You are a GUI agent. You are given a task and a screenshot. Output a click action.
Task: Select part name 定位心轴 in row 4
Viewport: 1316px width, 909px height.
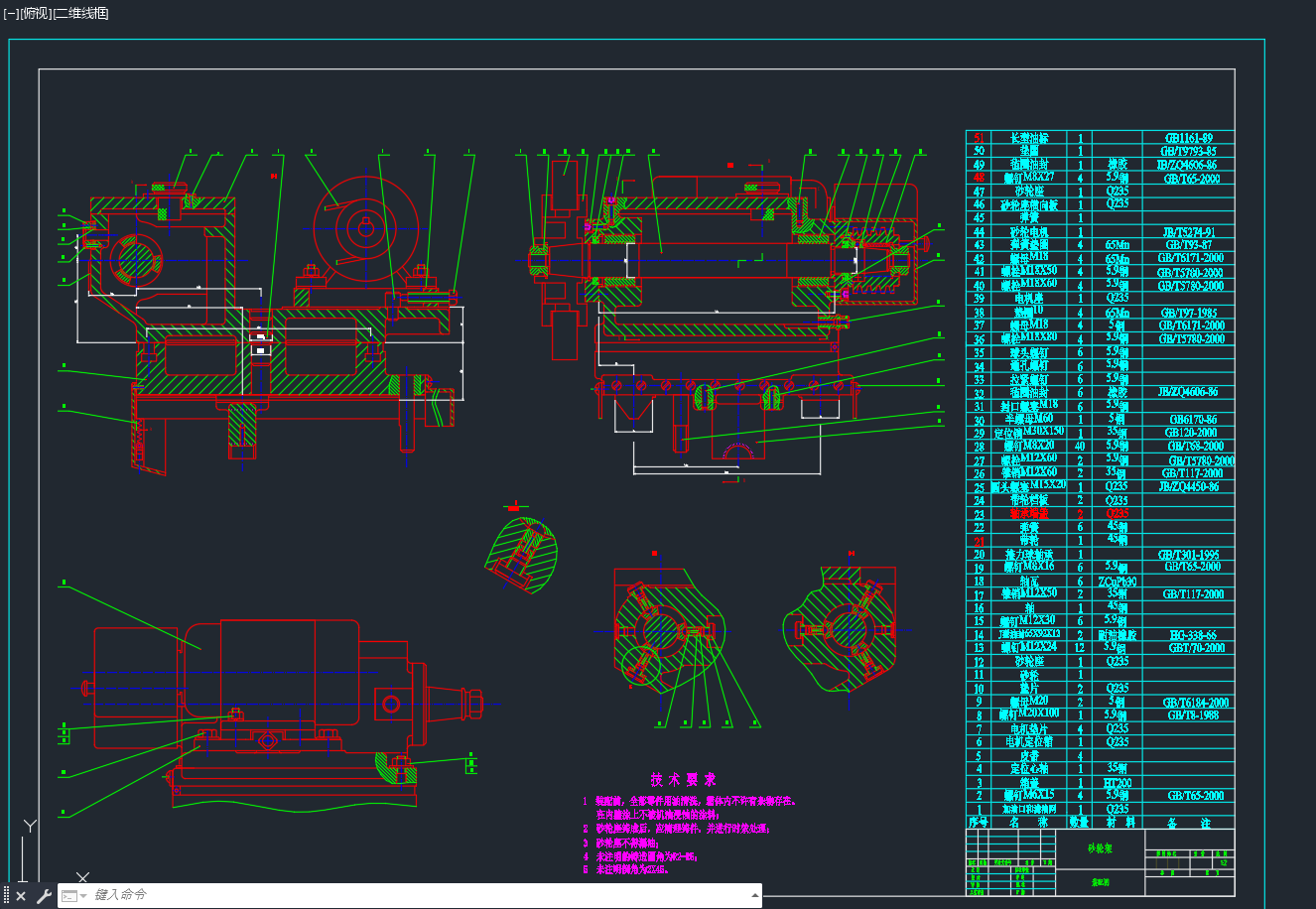(1029, 769)
